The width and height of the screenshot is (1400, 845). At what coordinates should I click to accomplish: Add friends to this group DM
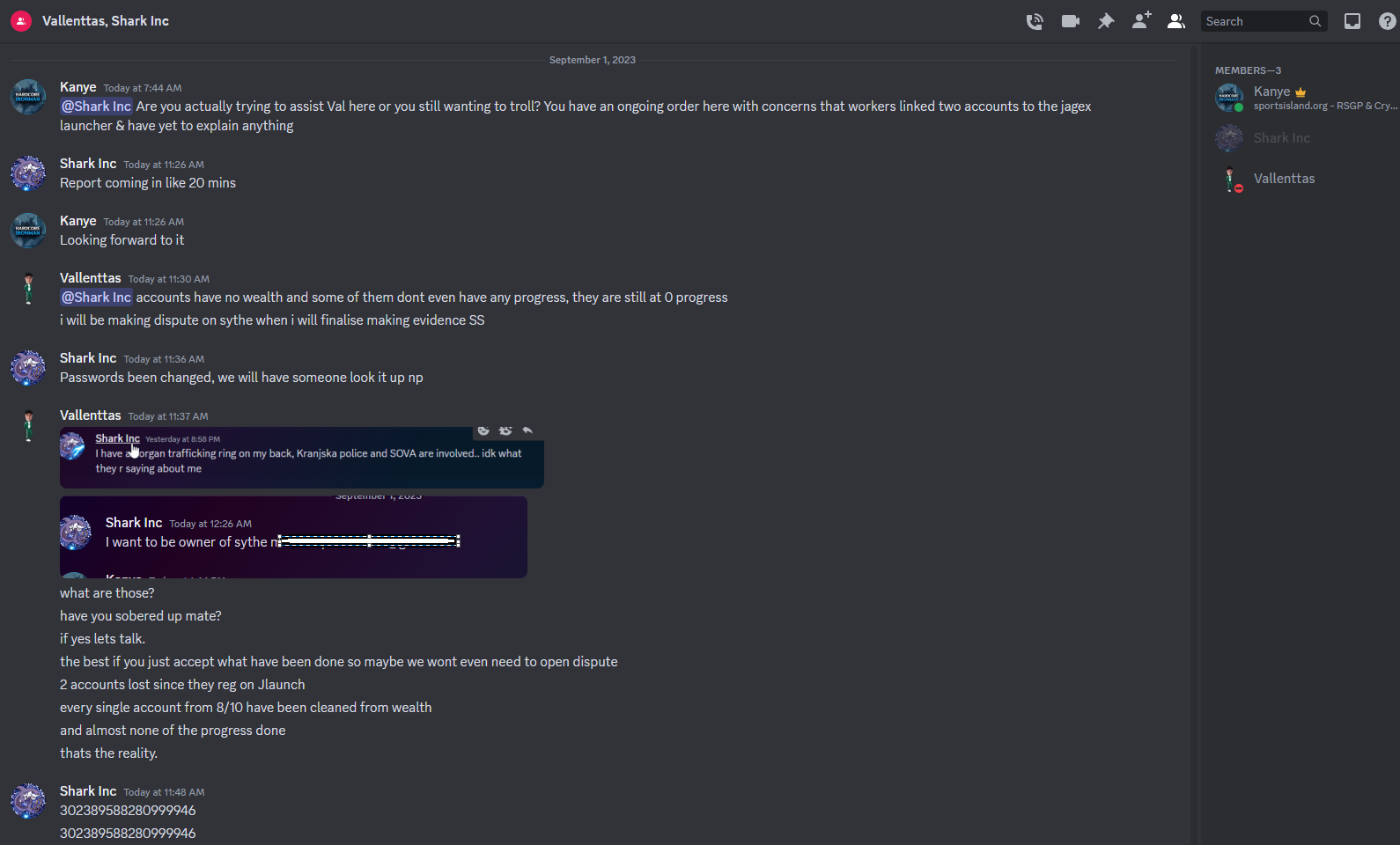pyautogui.click(x=1141, y=20)
